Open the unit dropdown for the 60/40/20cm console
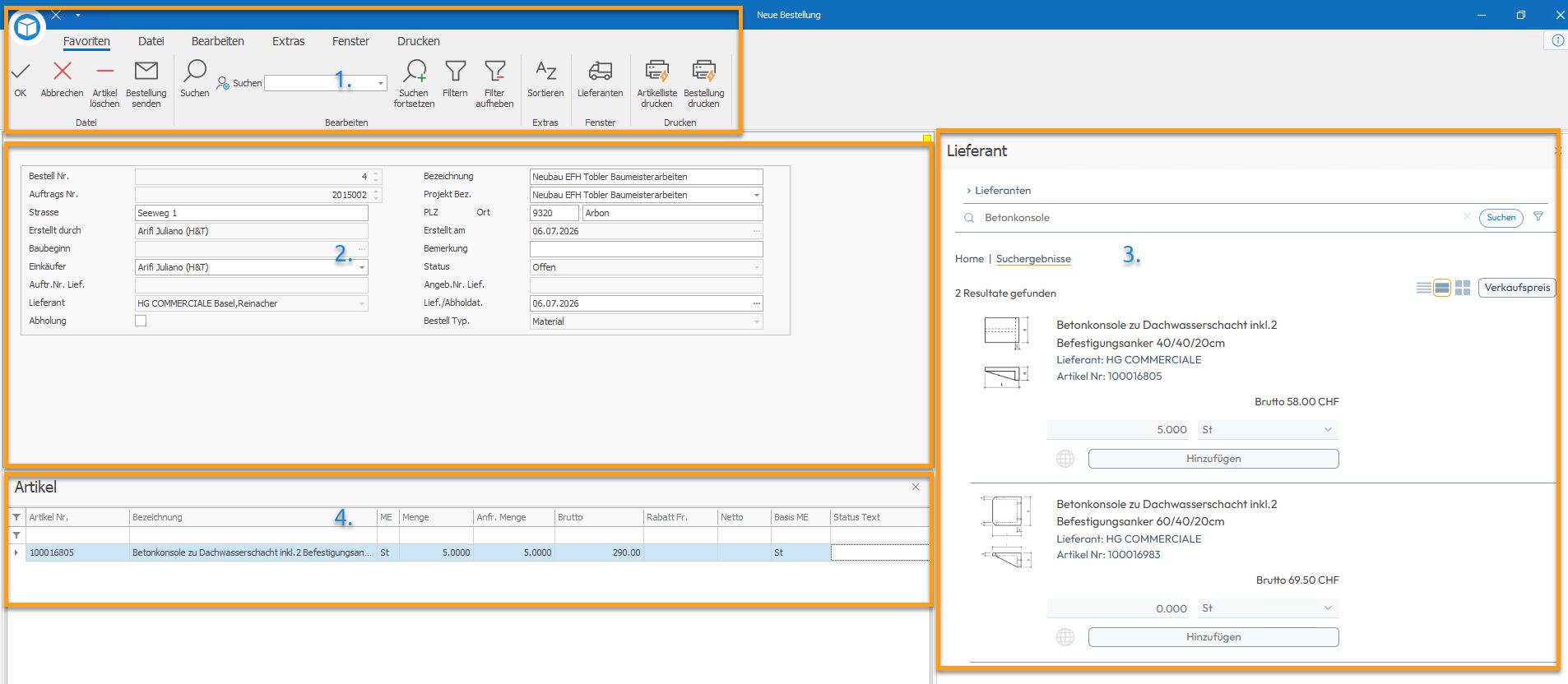The image size is (1568, 684). click(1328, 608)
